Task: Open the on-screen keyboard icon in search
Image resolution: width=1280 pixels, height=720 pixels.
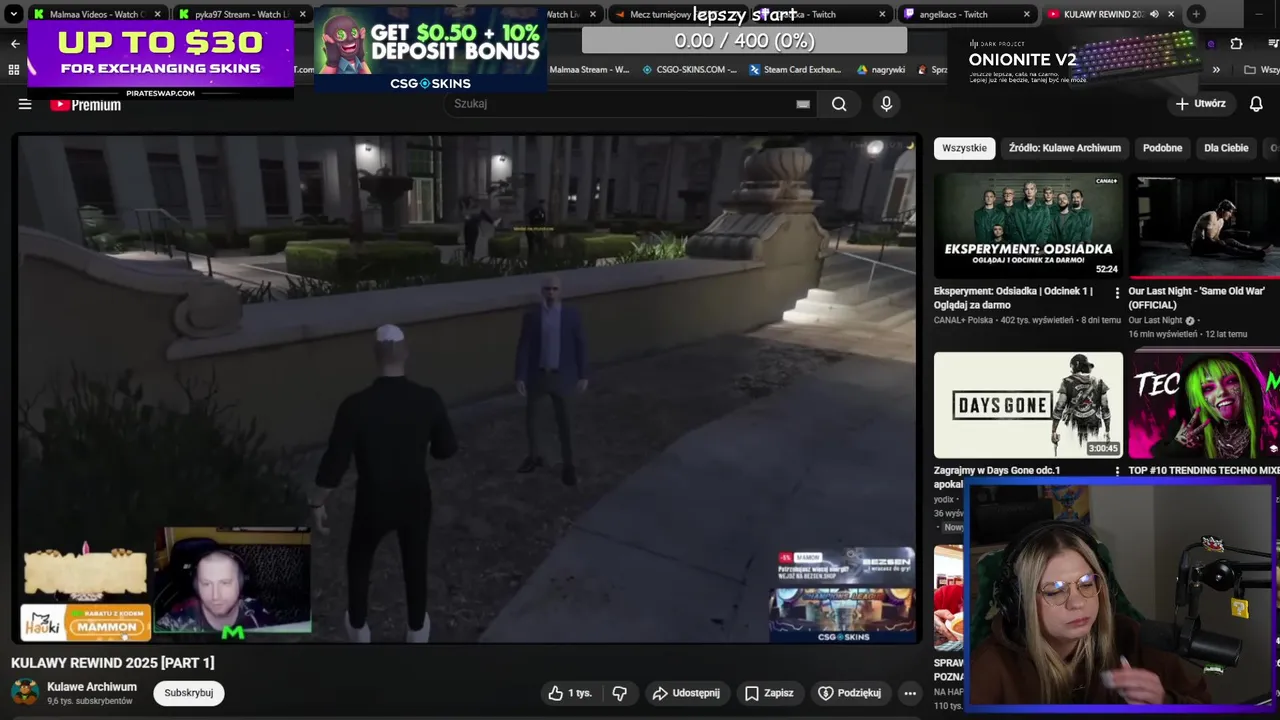Action: click(x=803, y=104)
